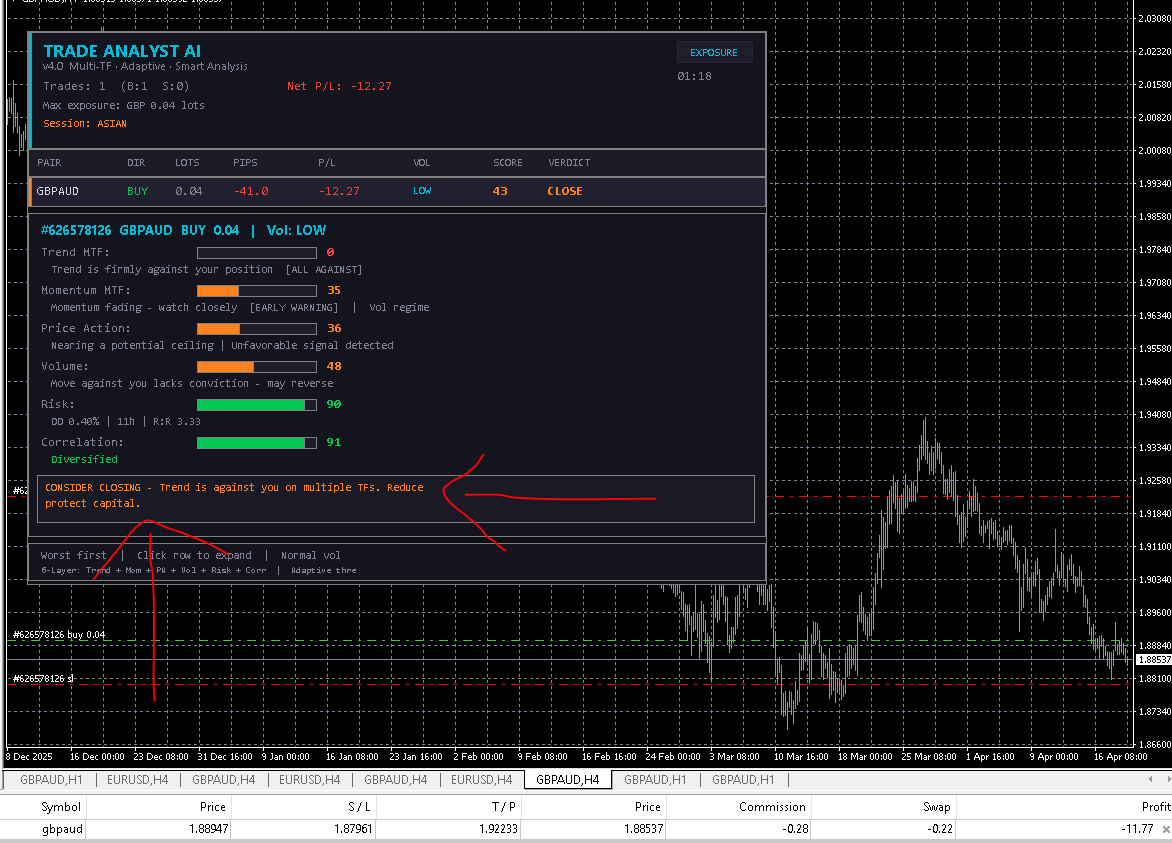Select the Net P/L: -12.27 readout
1172x843 pixels.
point(339,86)
